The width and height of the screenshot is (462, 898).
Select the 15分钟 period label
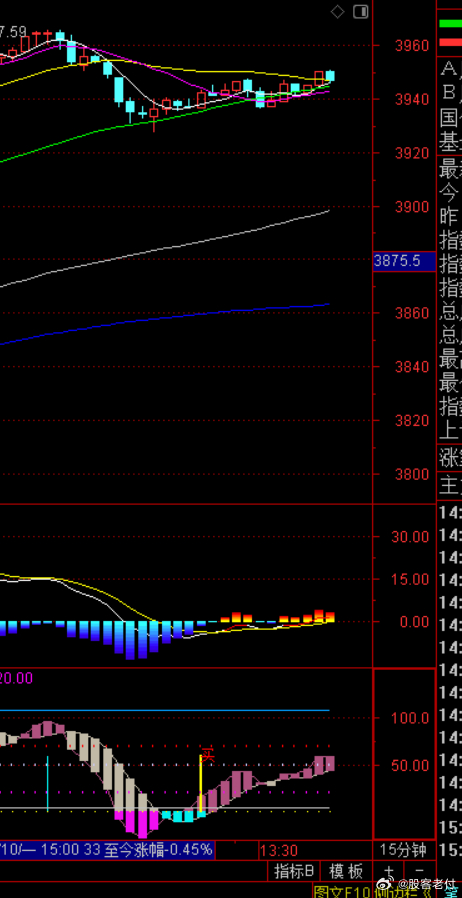tap(403, 850)
